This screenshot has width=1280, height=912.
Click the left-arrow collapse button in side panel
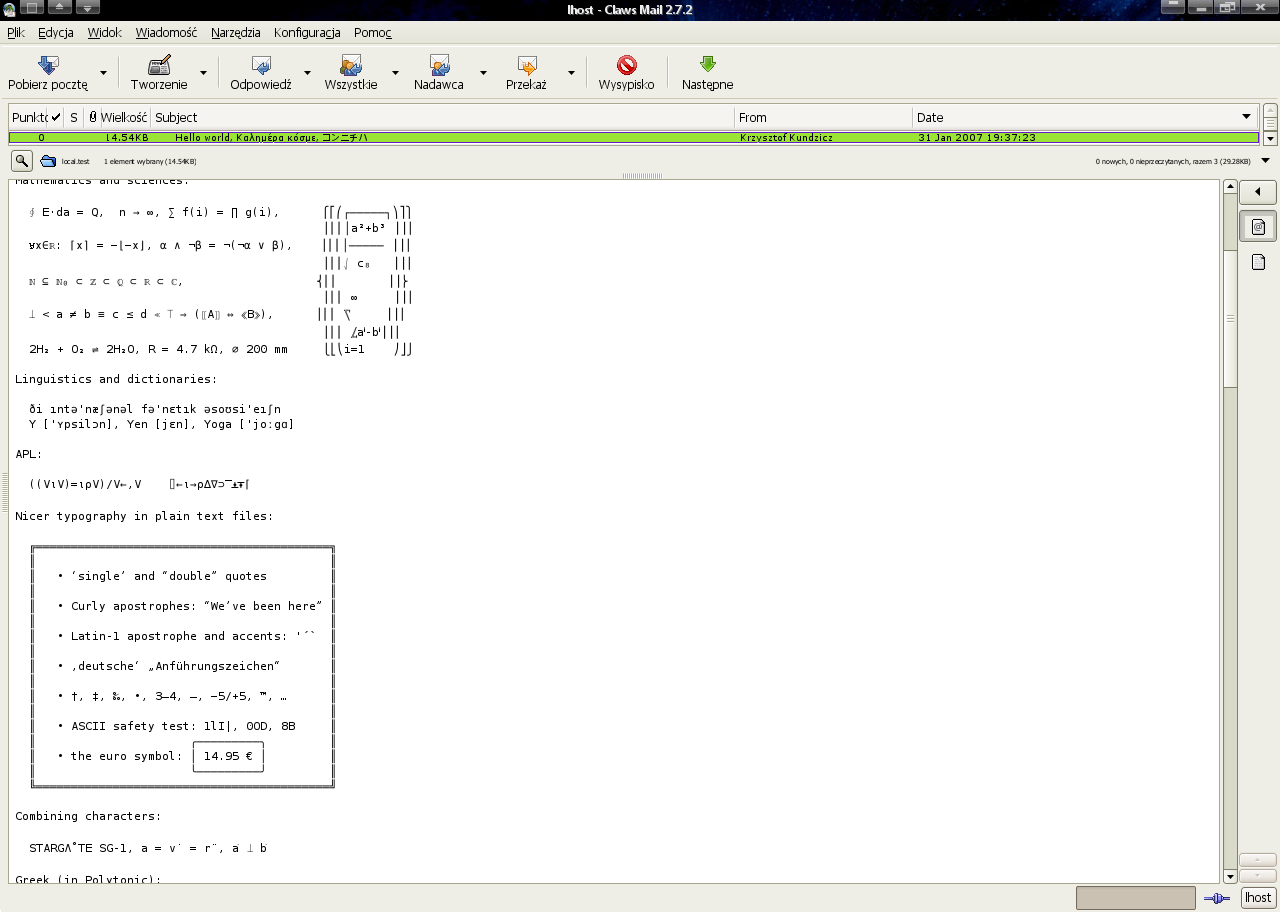tap(1258, 192)
